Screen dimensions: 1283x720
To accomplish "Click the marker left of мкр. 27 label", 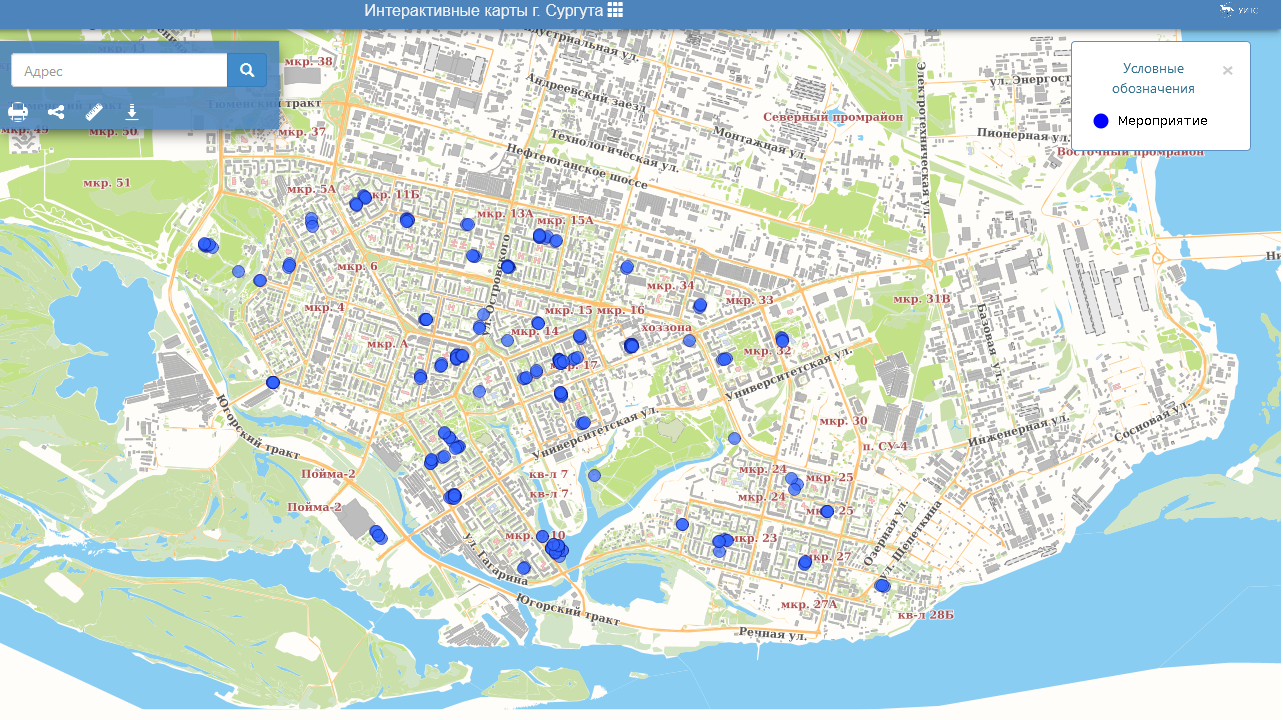I will 805,563.
